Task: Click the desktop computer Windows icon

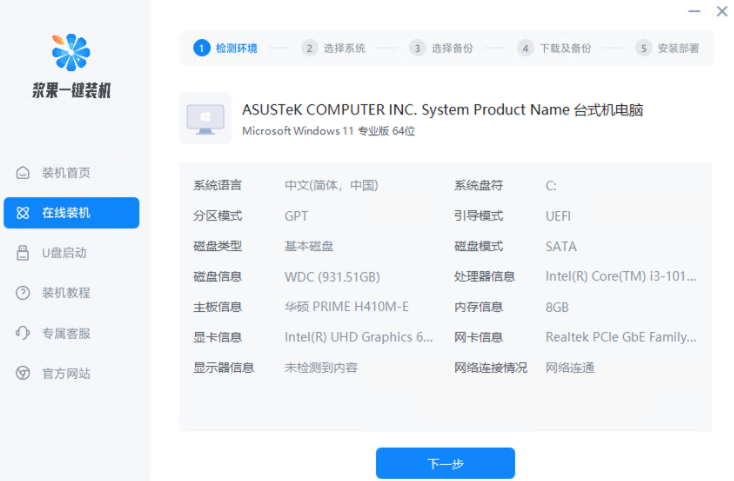Action: click(x=206, y=118)
